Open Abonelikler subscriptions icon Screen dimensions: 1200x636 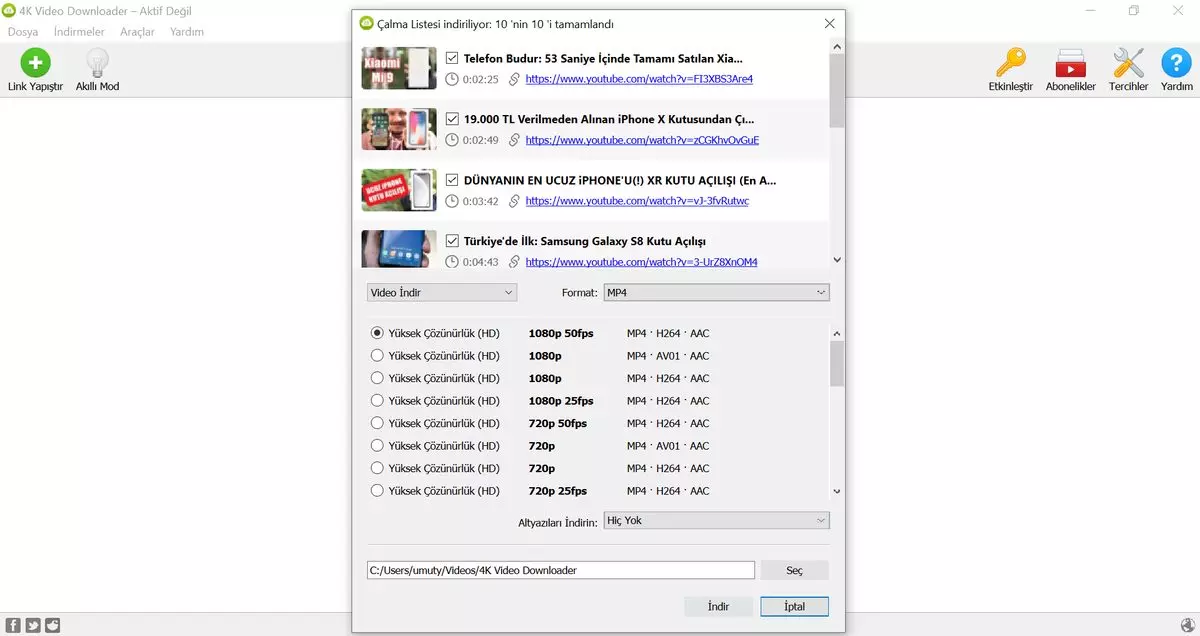coord(1071,63)
